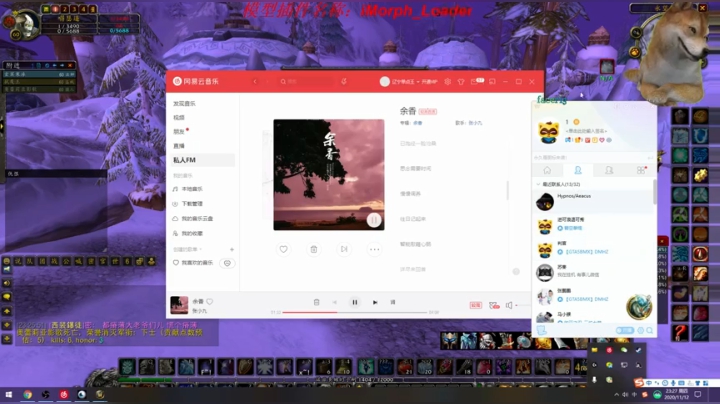Open 发现音乐 in the sidebar
Screen dimensions: 720x404
(184, 103)
